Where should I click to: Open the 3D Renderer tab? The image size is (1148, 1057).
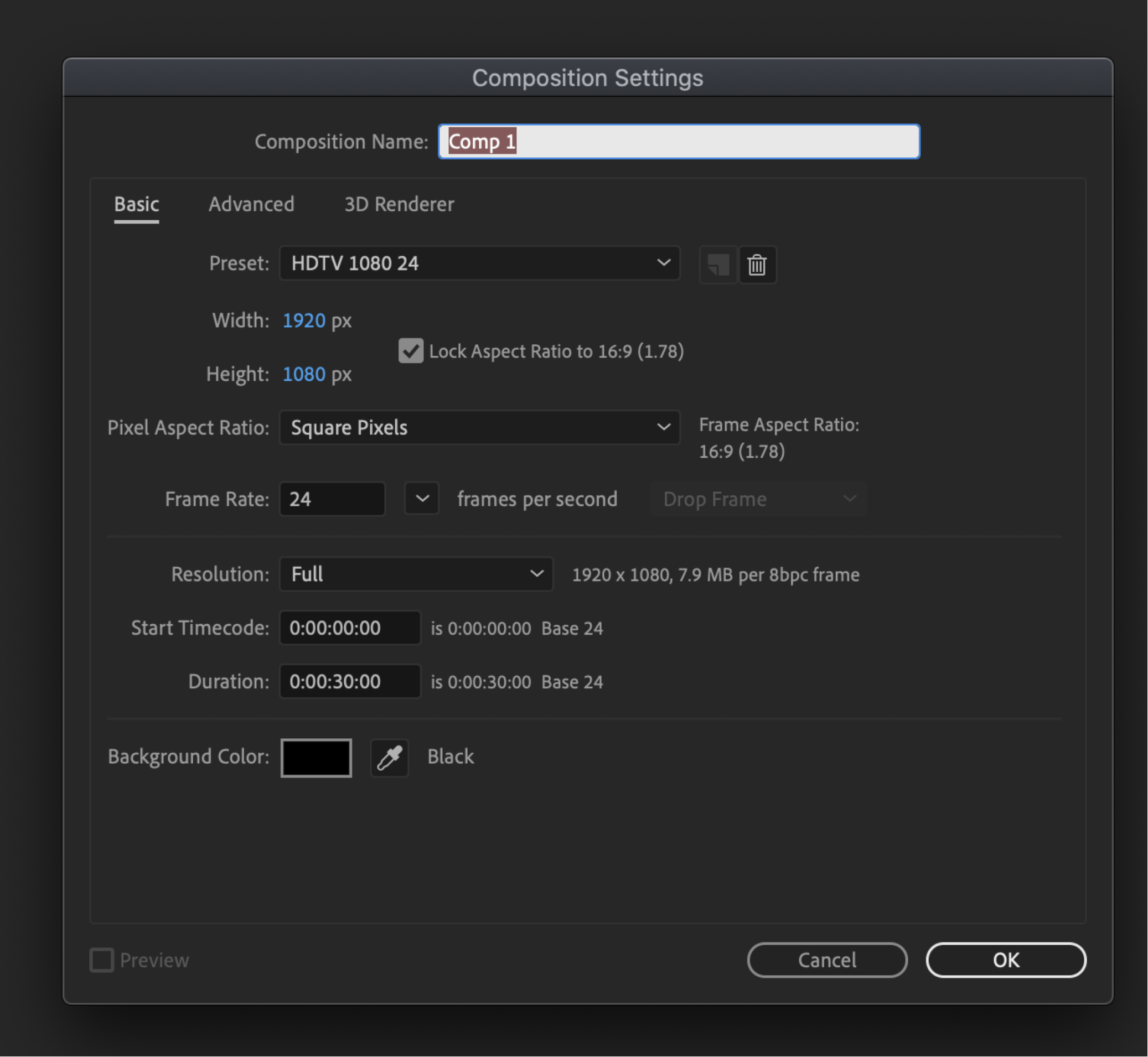coord(399,204)
